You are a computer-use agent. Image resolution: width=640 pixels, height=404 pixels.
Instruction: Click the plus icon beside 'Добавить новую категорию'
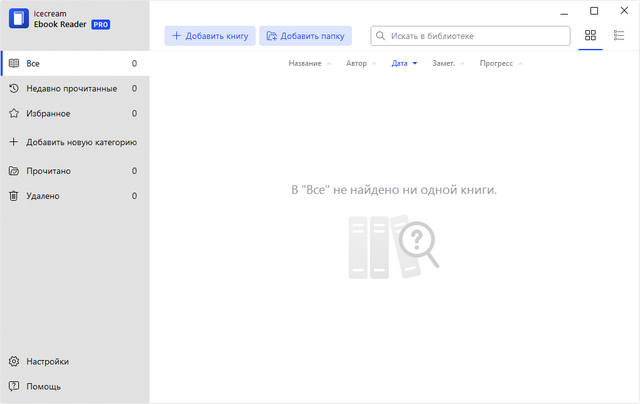pos(14,142)
